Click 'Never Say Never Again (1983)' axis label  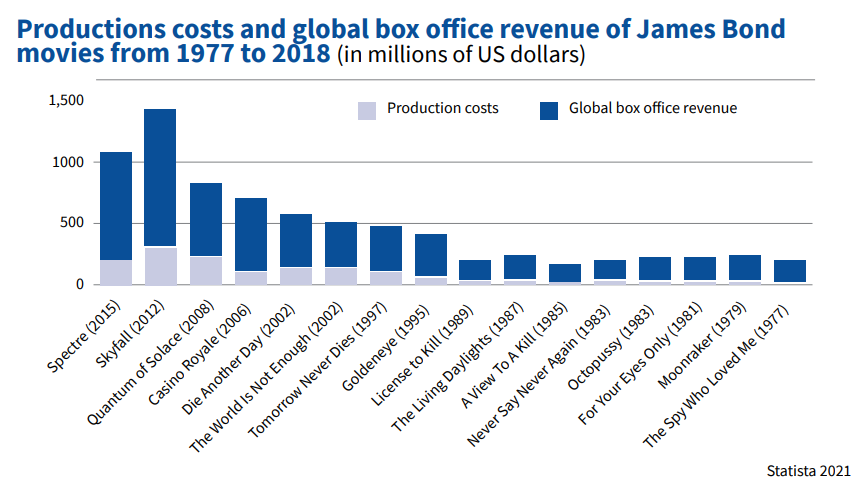539,376
